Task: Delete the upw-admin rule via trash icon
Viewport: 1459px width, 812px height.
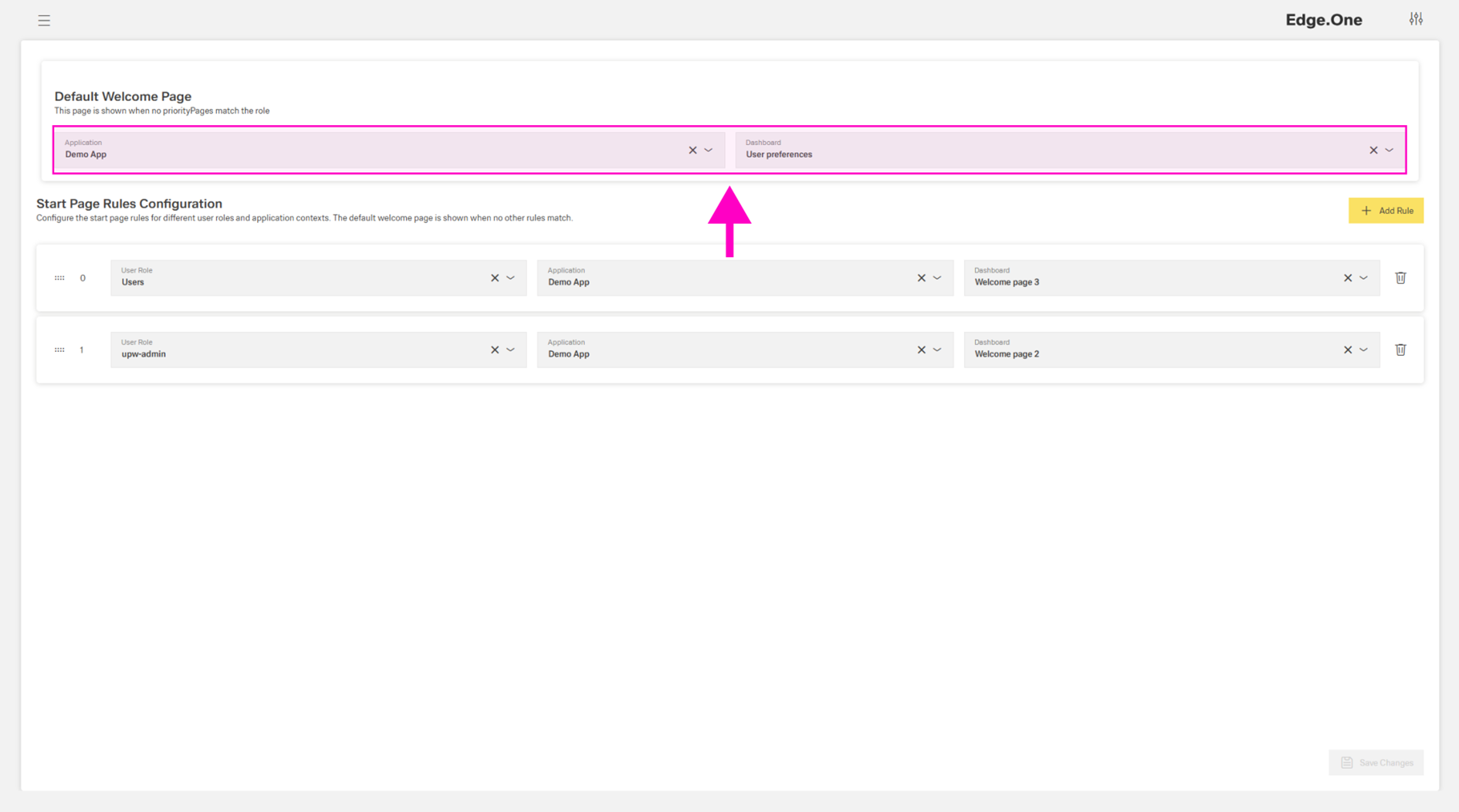Action: [x=1400, y=350]
